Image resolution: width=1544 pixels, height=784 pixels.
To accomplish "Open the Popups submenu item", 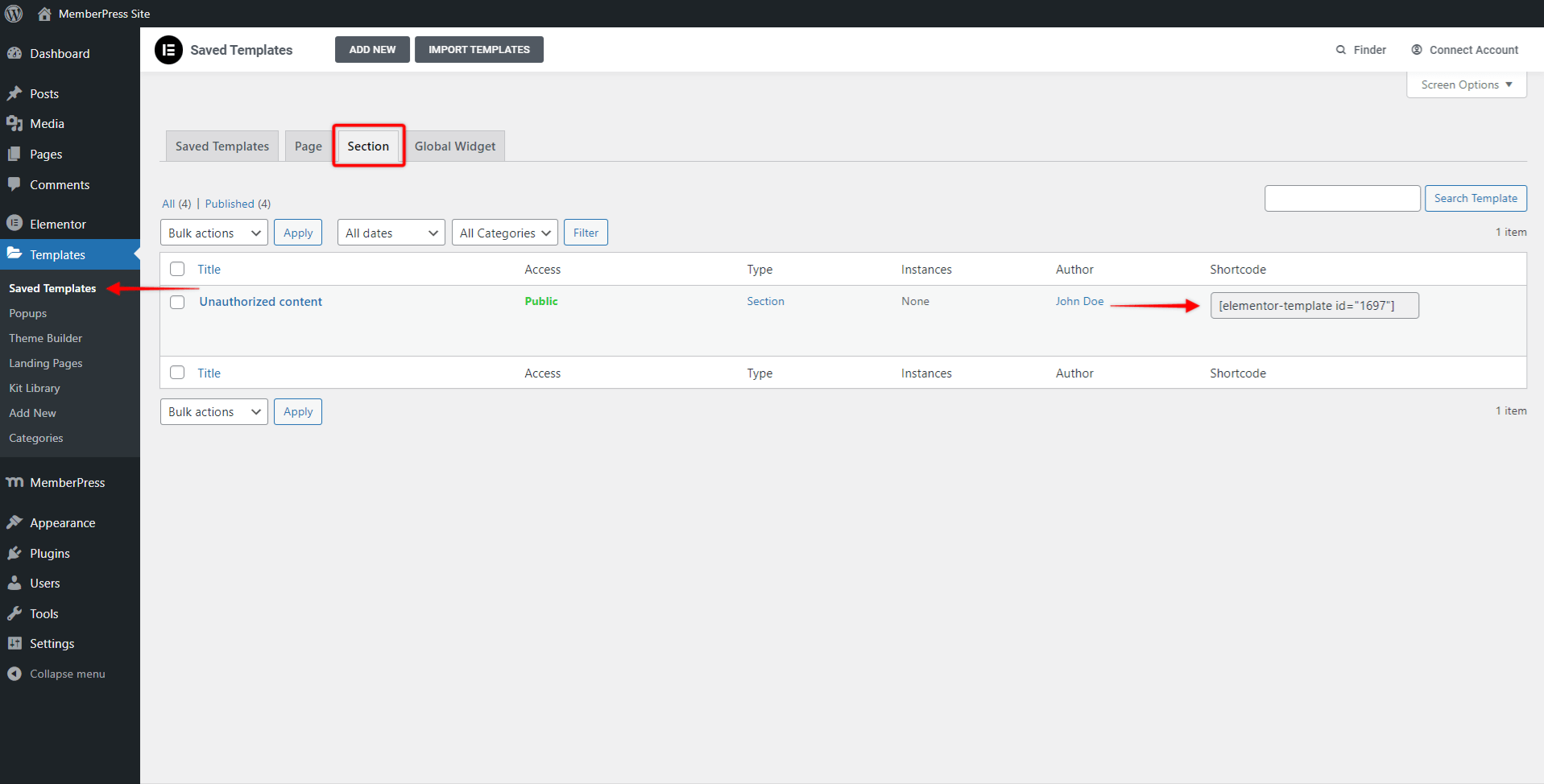I will [28, 313].
